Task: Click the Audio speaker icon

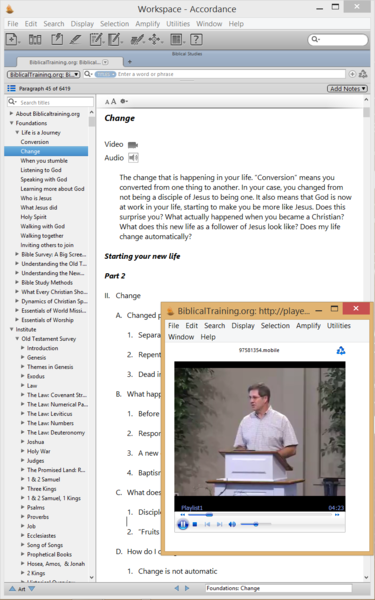Action: pos(133,158)
